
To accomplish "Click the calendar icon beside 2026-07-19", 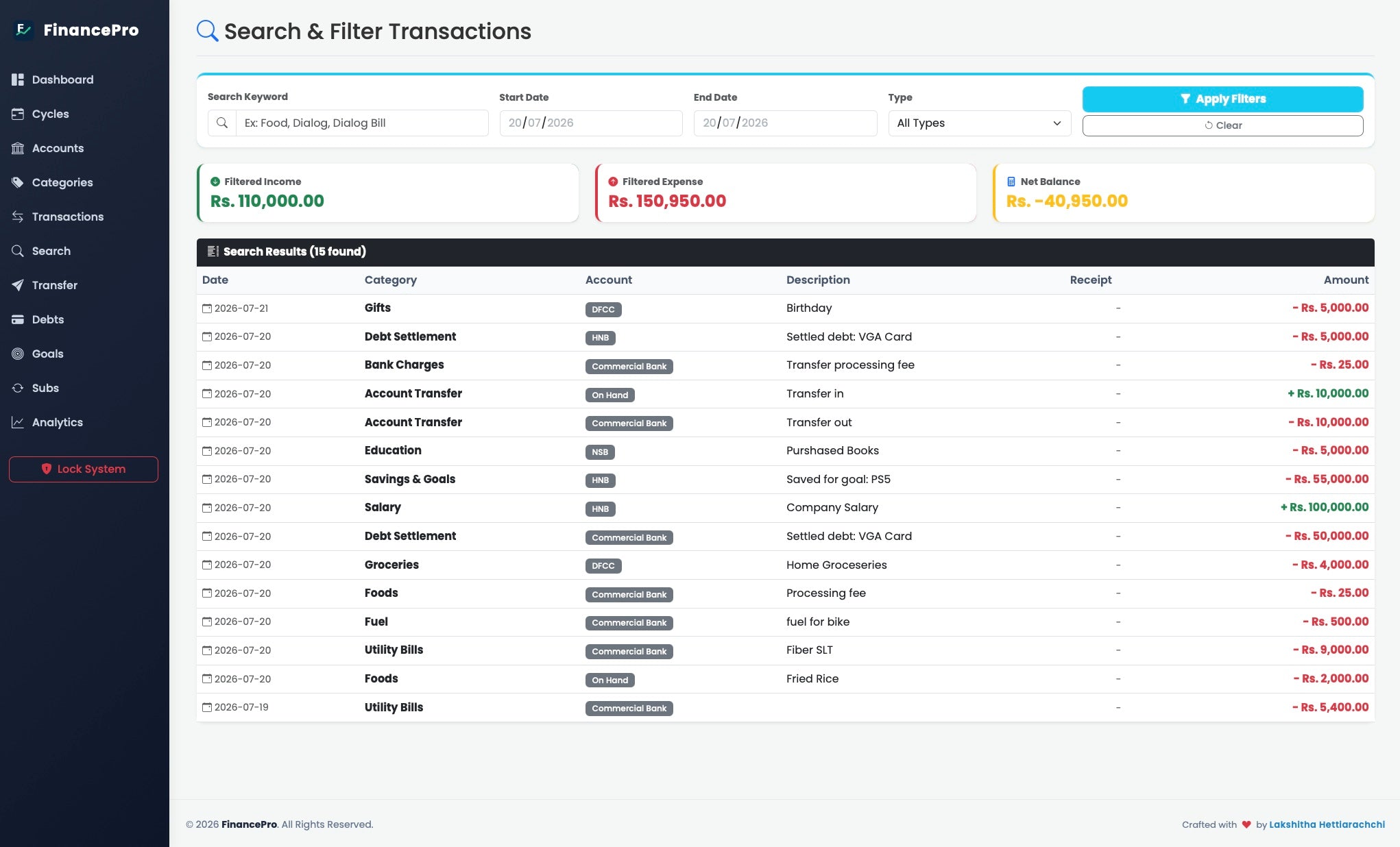I will coord(207,707).
